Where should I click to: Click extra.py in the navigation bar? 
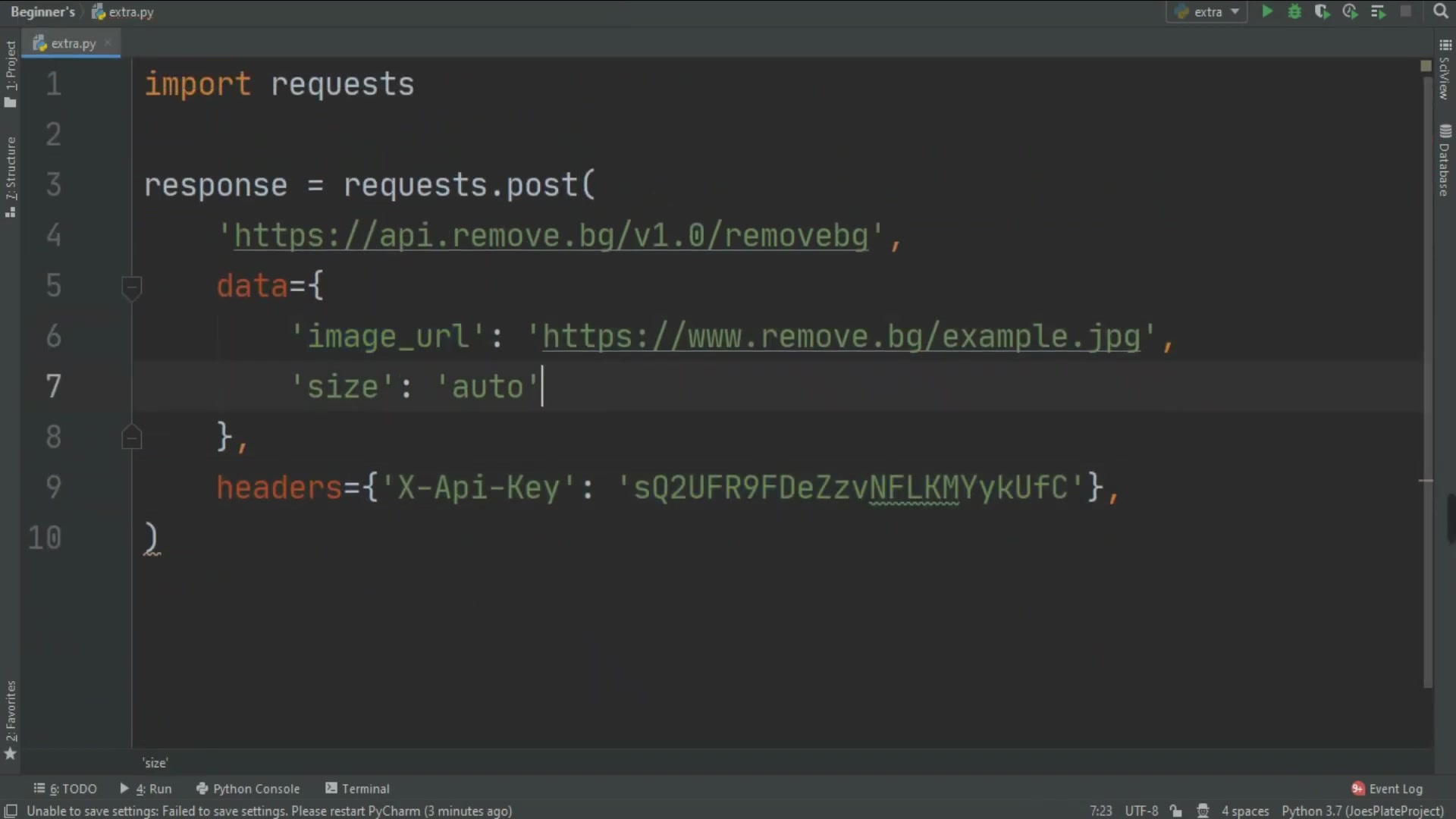(x=123, y=11)
